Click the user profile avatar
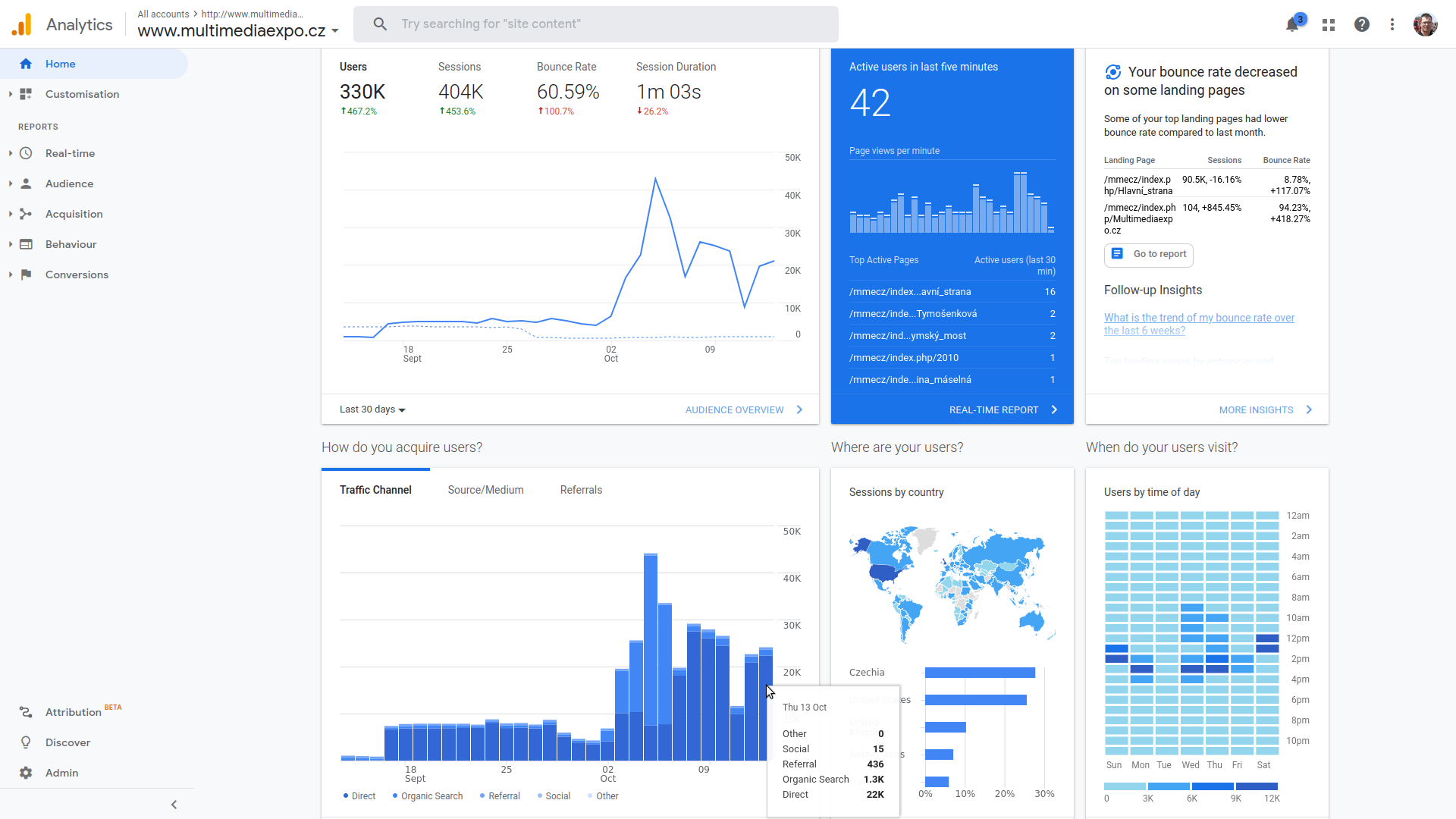This screenshot has width=1456, height=819. [x=1425, y=24]
